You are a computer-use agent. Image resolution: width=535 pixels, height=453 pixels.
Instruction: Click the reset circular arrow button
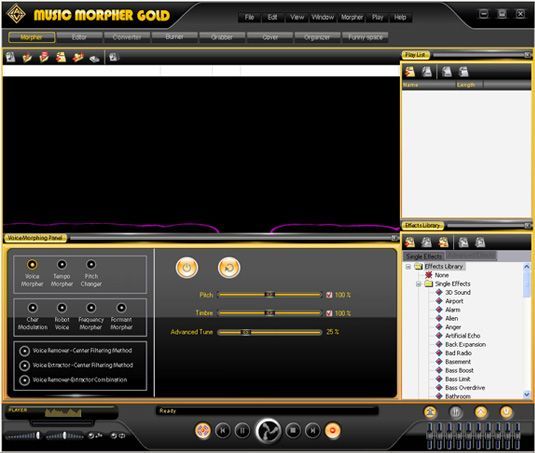pyautogui.click(x=229, y=268)
